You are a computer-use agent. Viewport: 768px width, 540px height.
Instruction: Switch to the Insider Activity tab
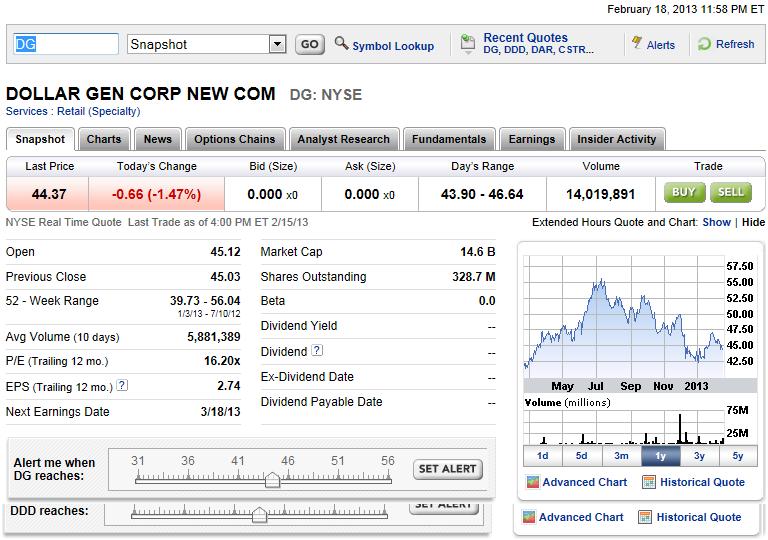click(616, 139)
